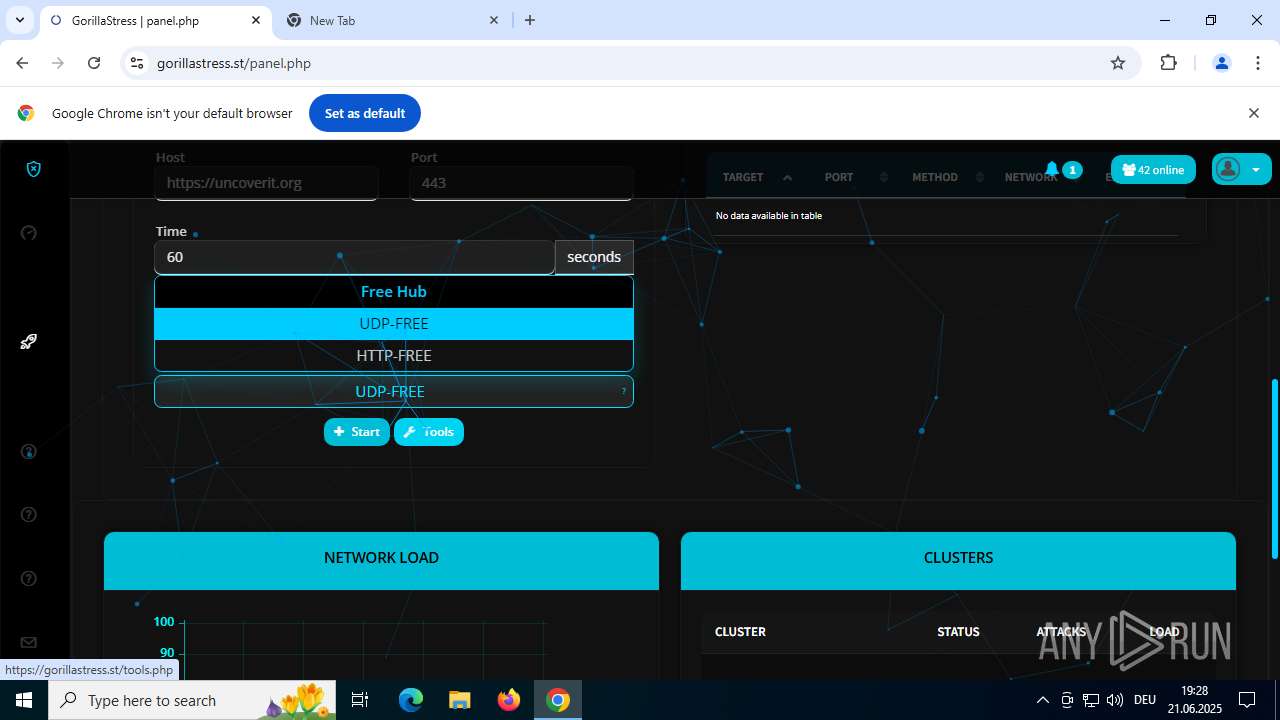Go back to previous page
1280x720 pixels.
[22, 63]
